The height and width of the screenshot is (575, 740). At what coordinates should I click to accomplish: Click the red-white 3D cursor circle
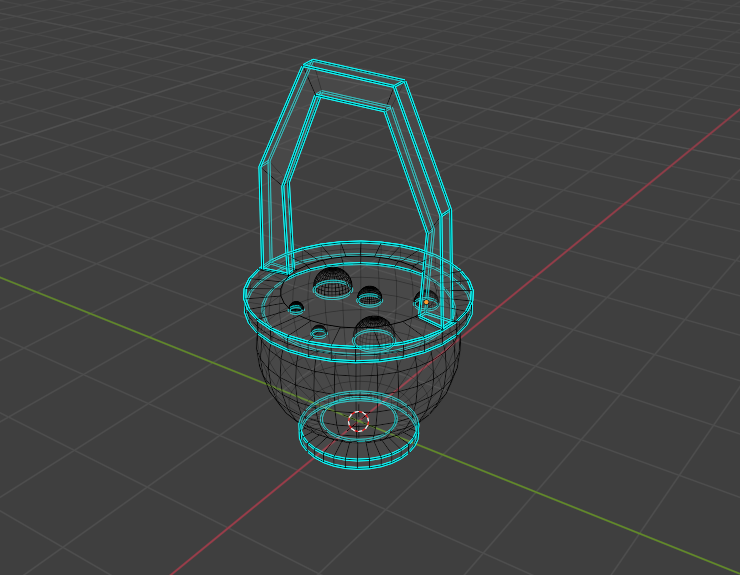pyautogui.click(x=358, y=421)
